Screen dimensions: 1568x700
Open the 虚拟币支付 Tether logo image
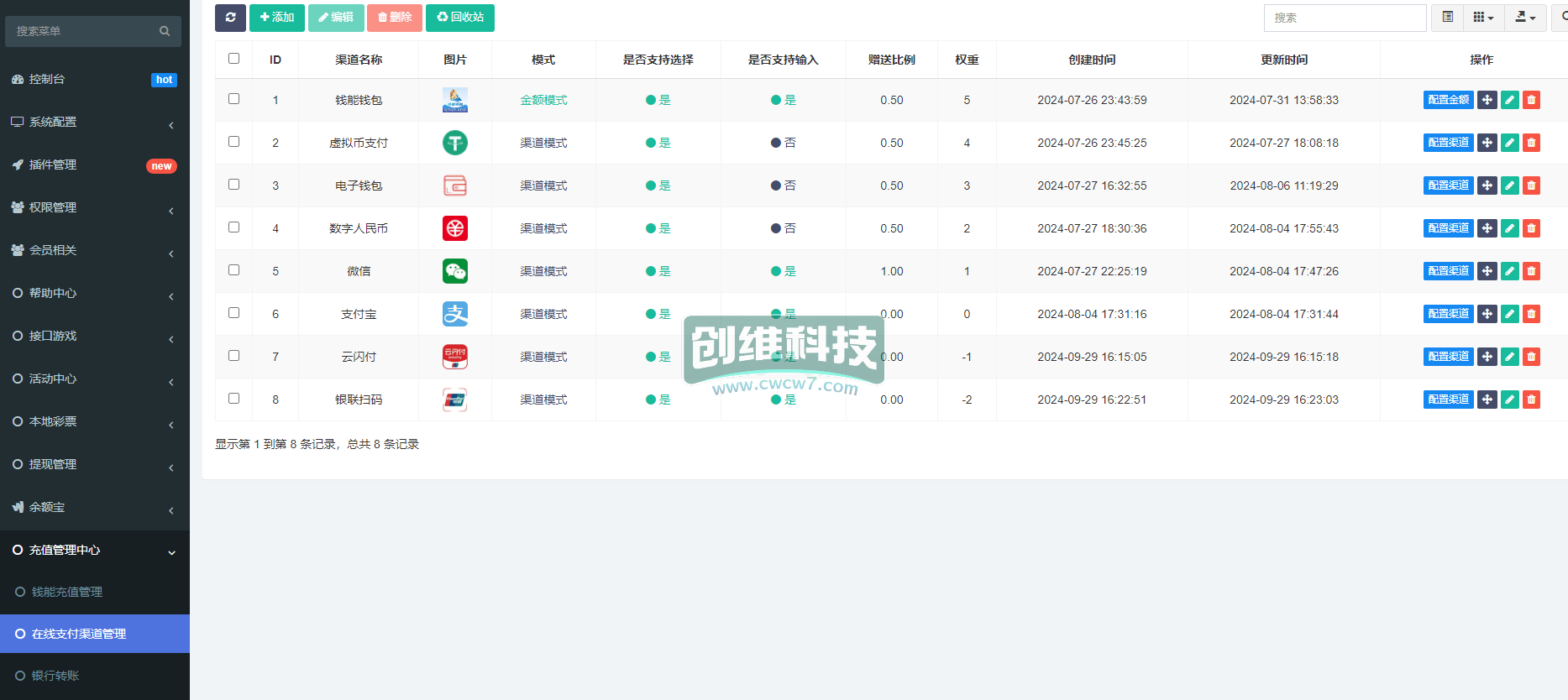[x=455, y=143]
